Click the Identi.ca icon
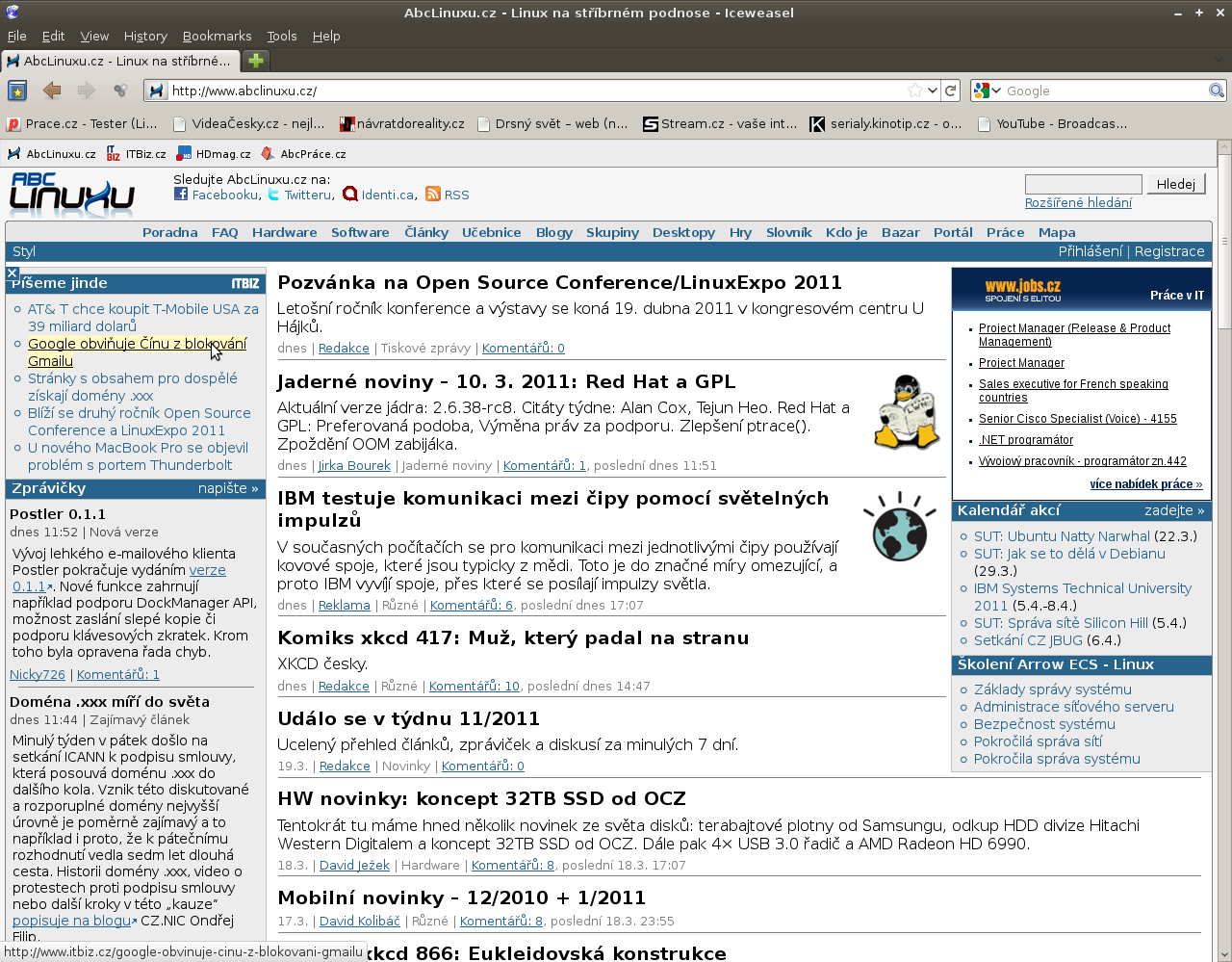1232x962 pixels. [350, 195]
